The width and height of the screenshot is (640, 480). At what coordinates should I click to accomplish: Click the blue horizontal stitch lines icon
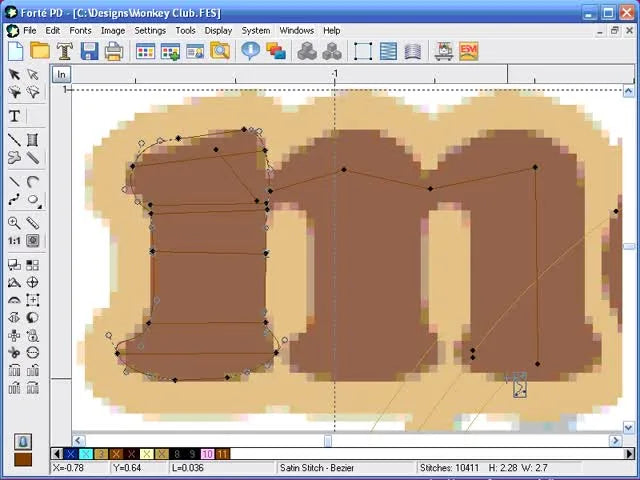(388, 51)
